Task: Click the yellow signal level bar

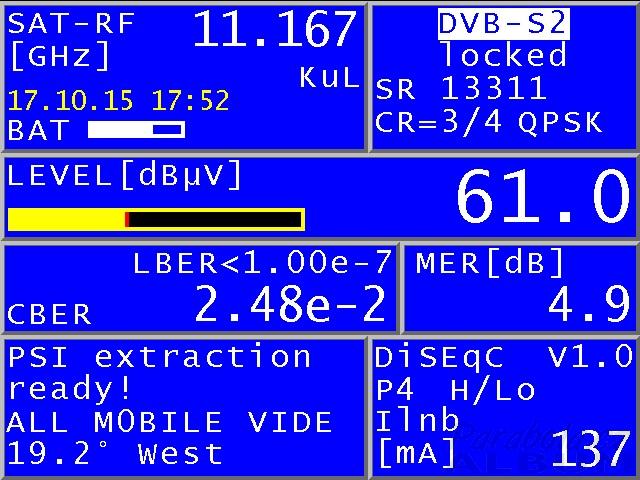Action: tap(156, 220)
